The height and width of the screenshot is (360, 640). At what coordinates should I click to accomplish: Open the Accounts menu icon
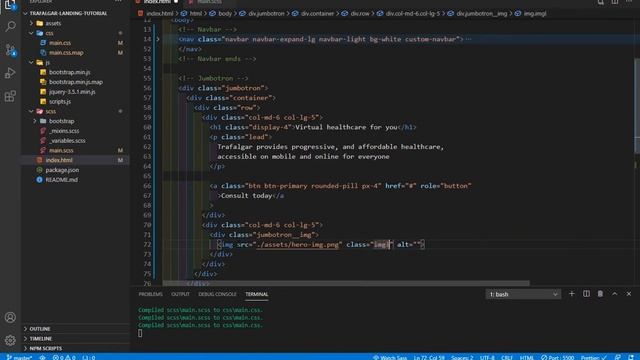(10, 317)
